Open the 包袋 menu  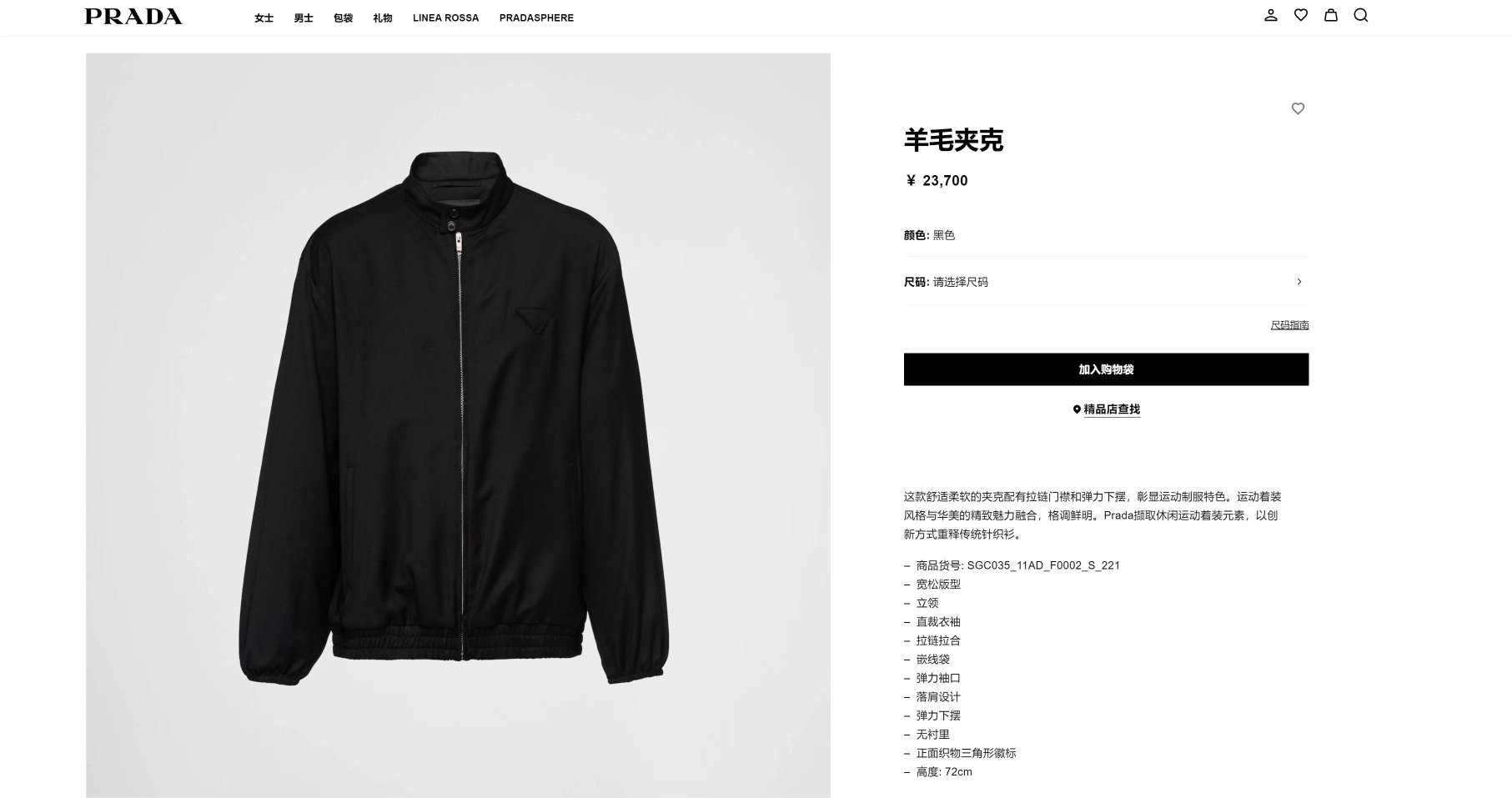343,18
